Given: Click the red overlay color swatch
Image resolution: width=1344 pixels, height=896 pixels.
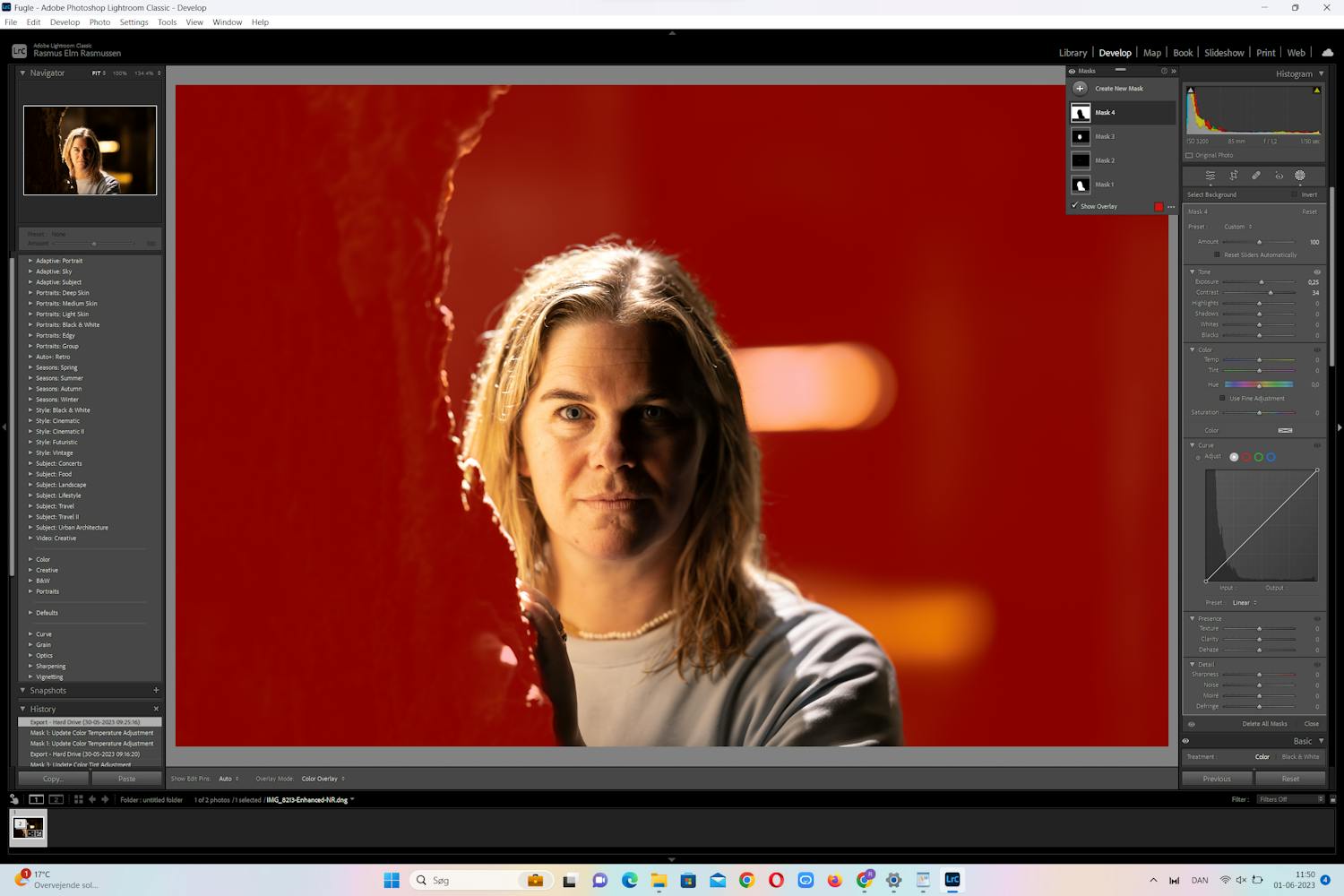Looking at the screenshot, I should (1159, 207).
